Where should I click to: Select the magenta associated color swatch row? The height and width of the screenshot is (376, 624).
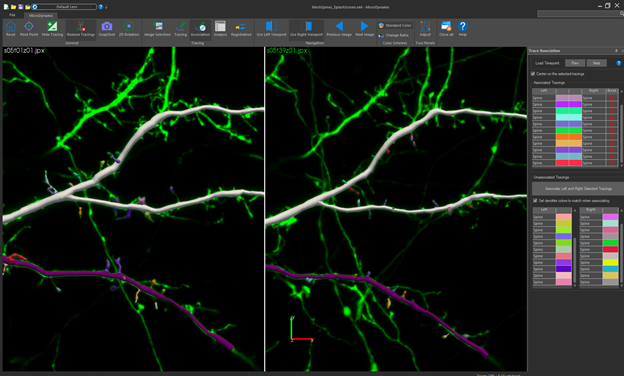569,104
